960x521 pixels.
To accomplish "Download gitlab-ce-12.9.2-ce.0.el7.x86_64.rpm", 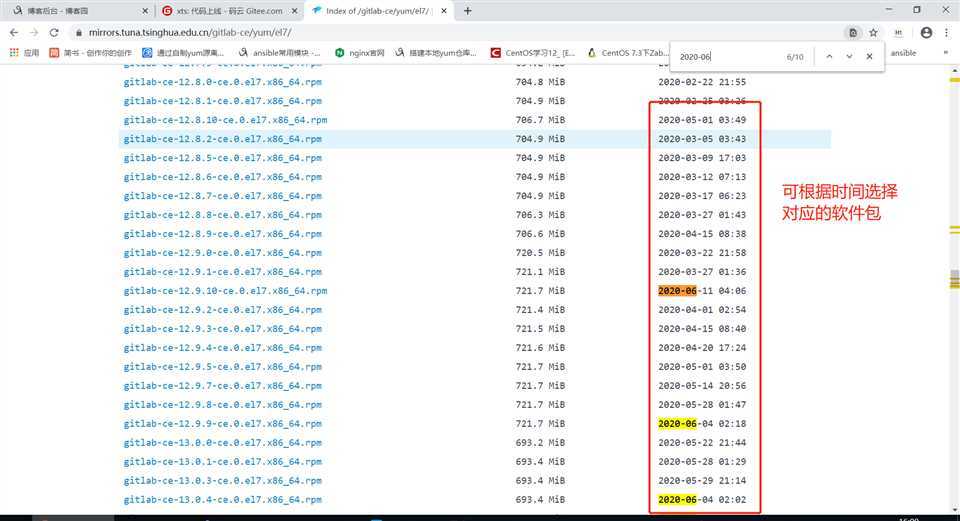I will click(222, 310).
